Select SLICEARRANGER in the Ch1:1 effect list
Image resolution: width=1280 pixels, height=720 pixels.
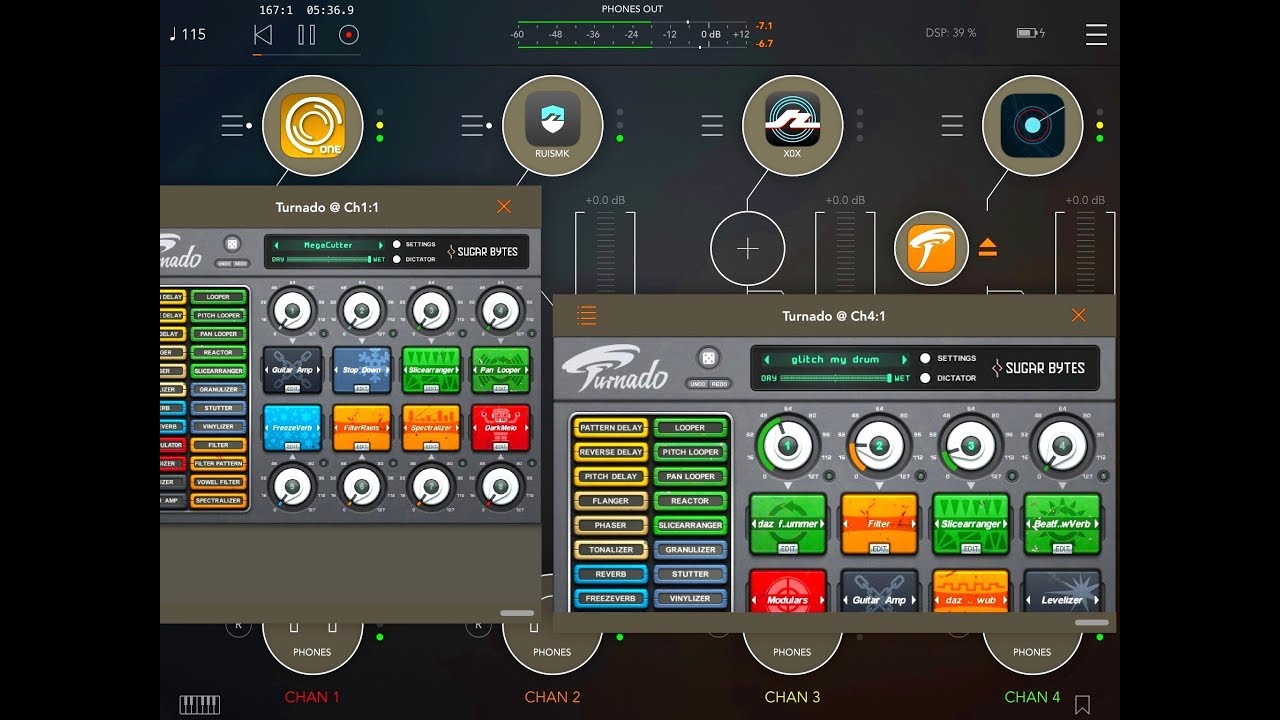(x=218, y=371)
